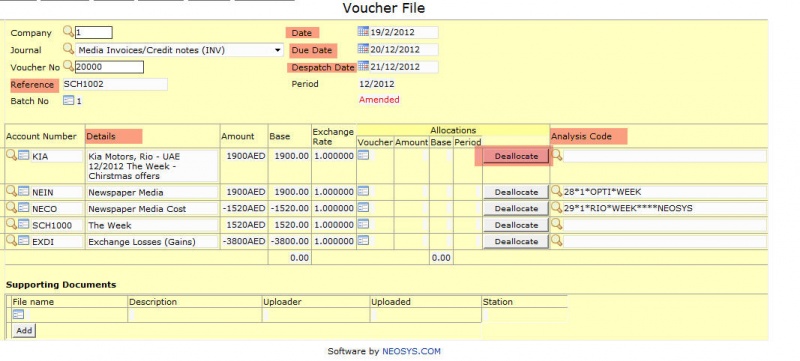Open the Batch No list icon
The height and width of the screenshot is (361, 800).
69,100
